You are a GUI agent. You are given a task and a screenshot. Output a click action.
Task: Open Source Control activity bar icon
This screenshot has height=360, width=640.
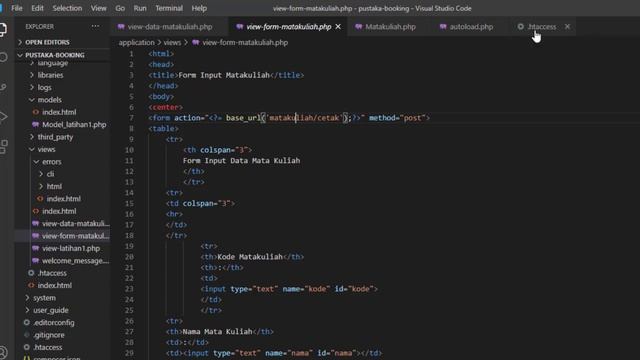click(3, 87)
